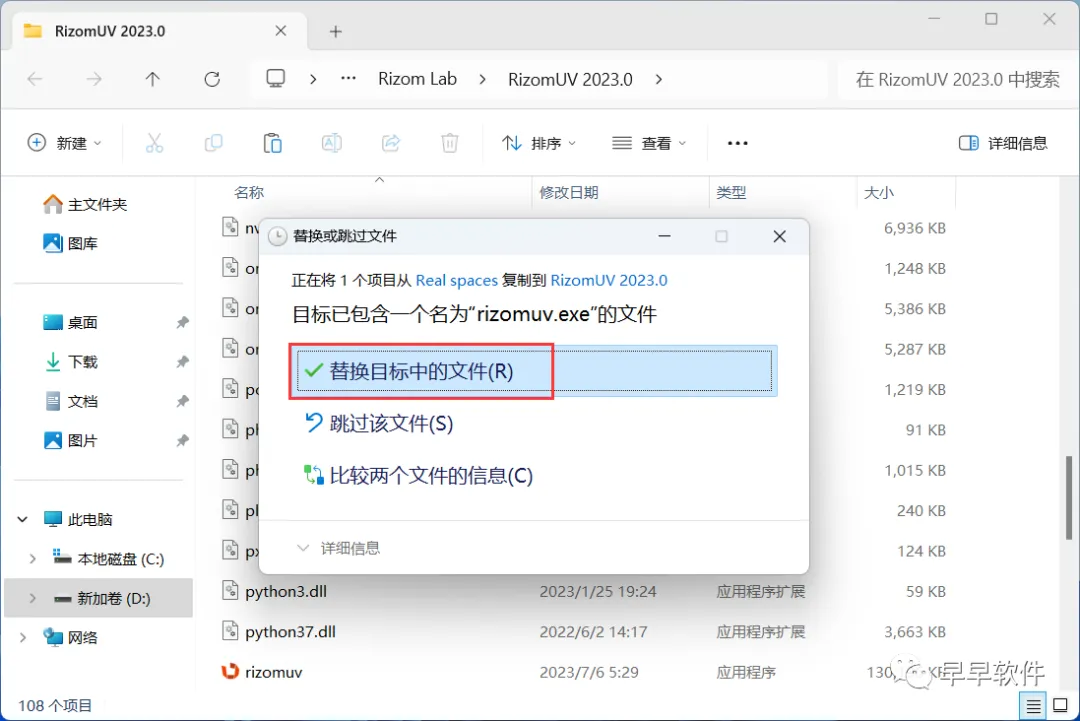
Task: Open a new tab with the plus button
Action: click(335, 32)
